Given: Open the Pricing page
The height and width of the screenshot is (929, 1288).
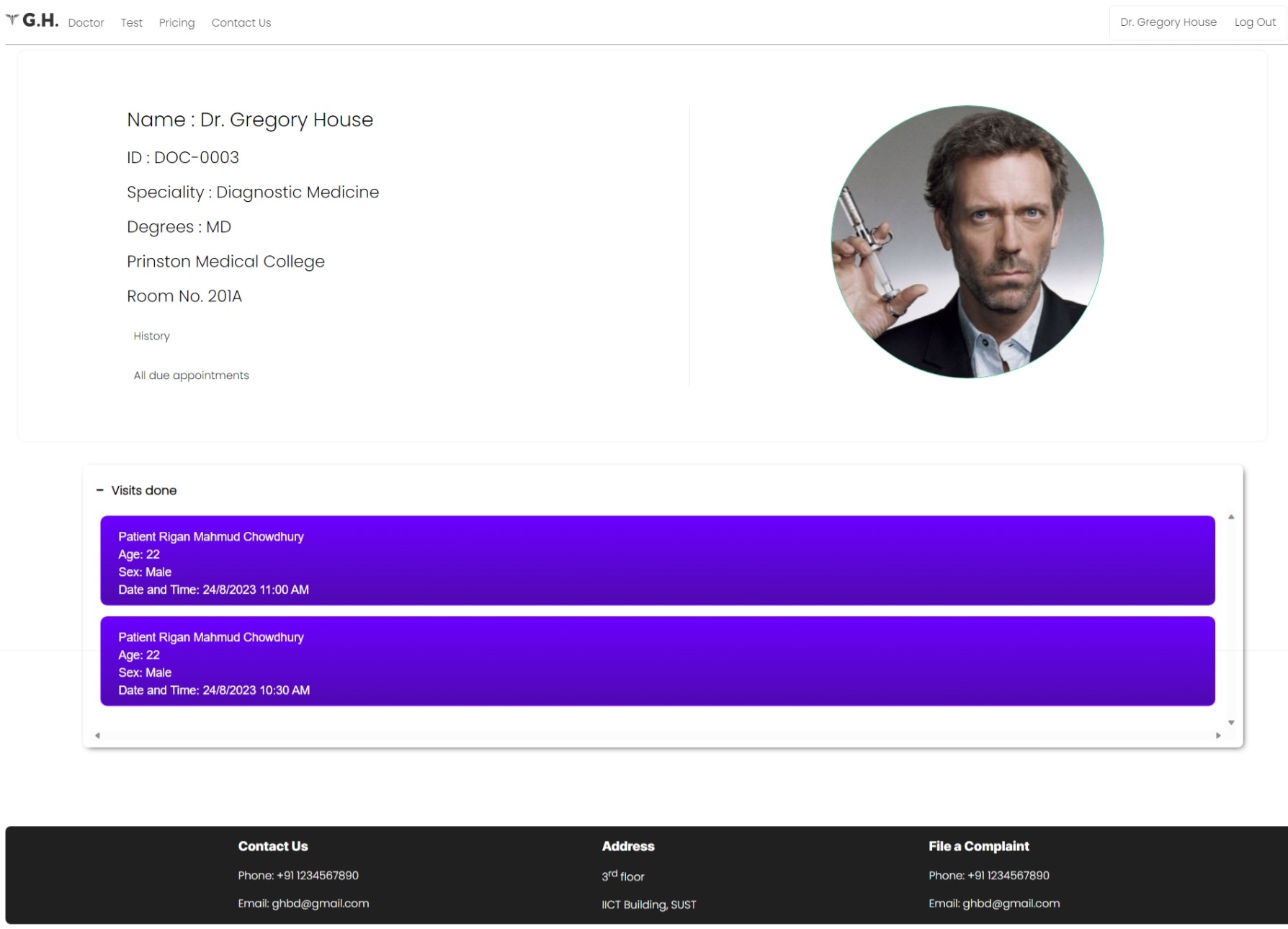Looking at the screenshot, I should [x=176, y=22].
